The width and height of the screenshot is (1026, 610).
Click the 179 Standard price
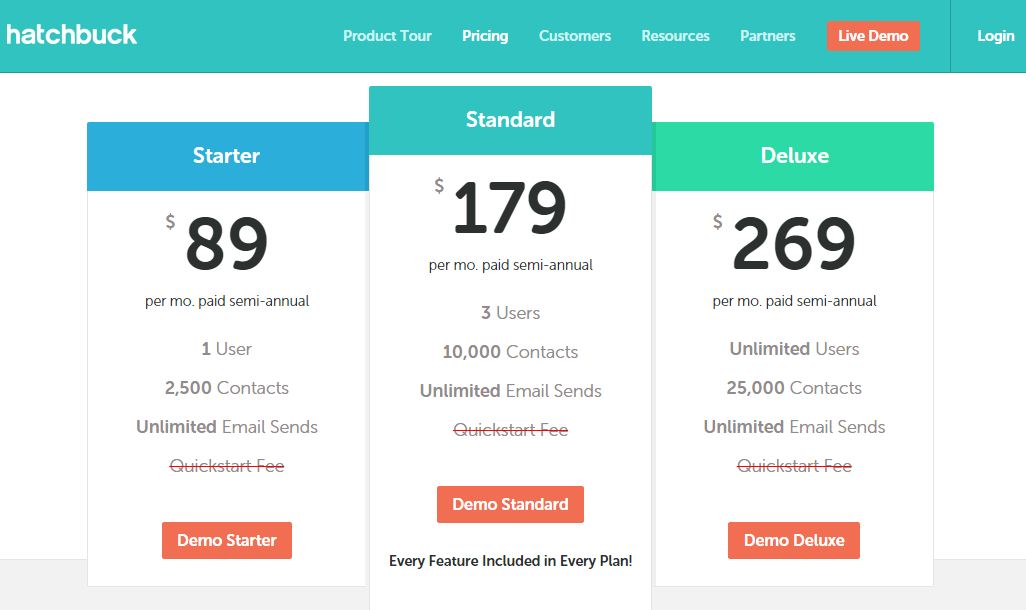click(509, 208)
